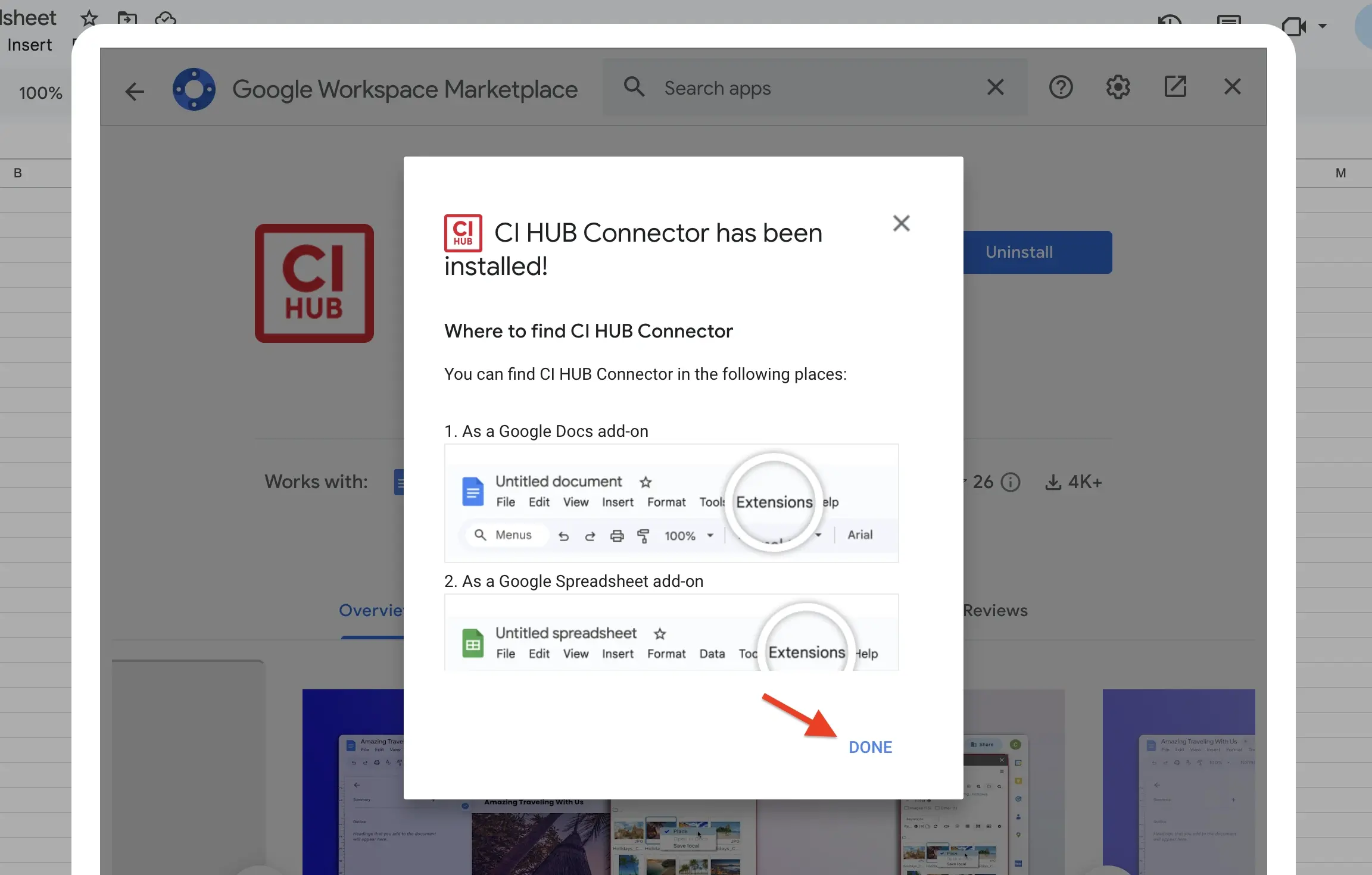Click the 'Where to find CI HUB Connector' heading
This screenshot has height=875, width=1372.
tap(588, 331)
